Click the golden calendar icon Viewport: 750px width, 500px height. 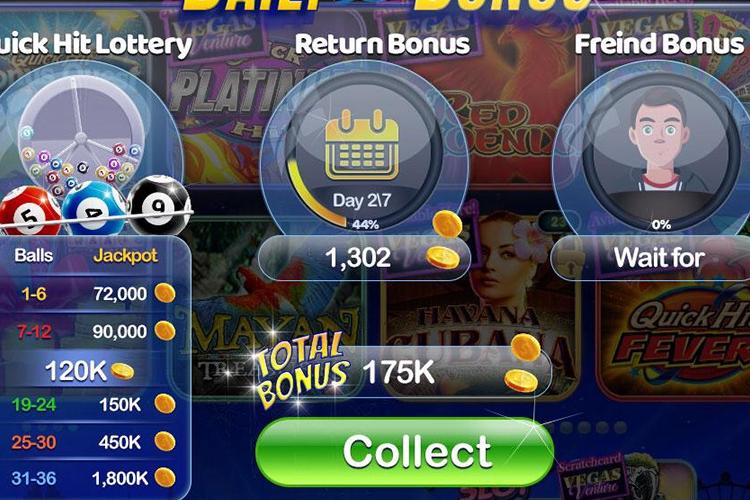(x=362, y=144)
